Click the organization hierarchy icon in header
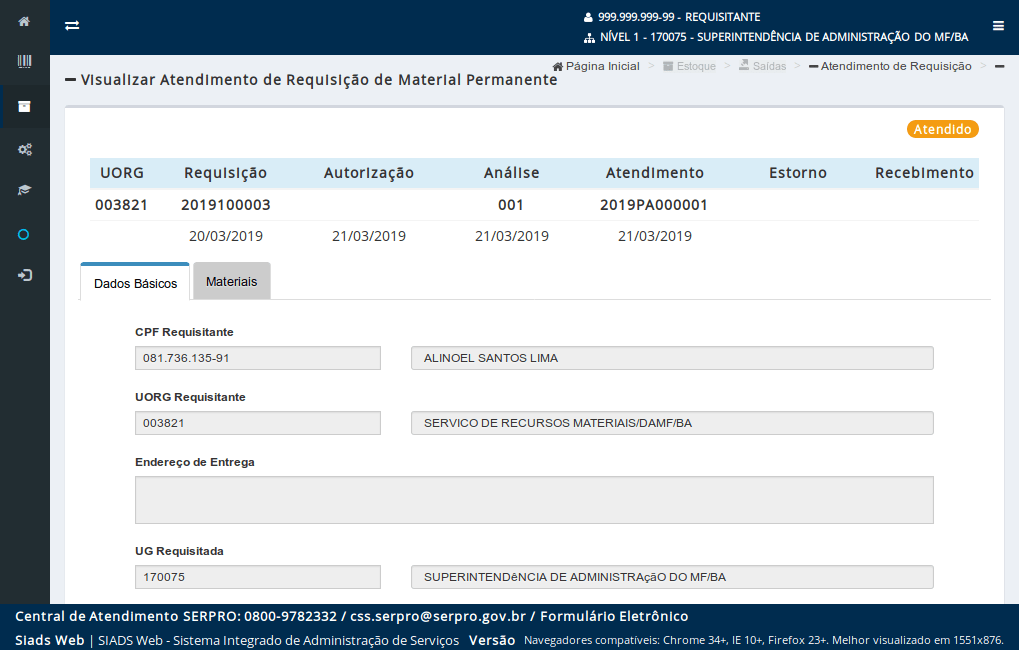1019x650 pixels. coord(589,38)
